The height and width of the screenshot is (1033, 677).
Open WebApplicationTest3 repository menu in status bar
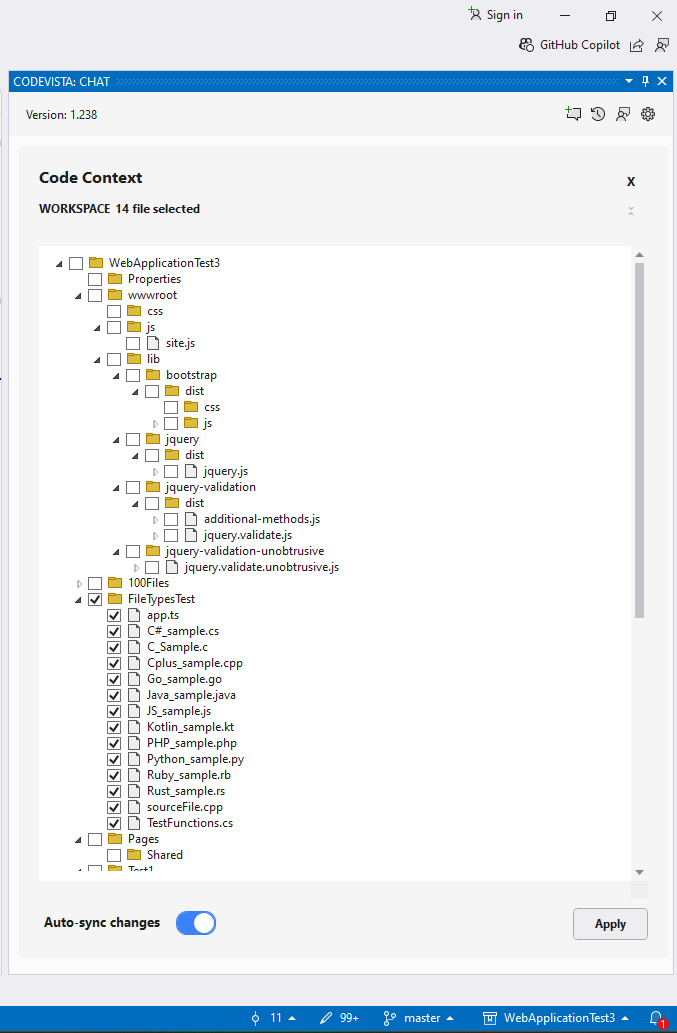[x=556, y=1018]
